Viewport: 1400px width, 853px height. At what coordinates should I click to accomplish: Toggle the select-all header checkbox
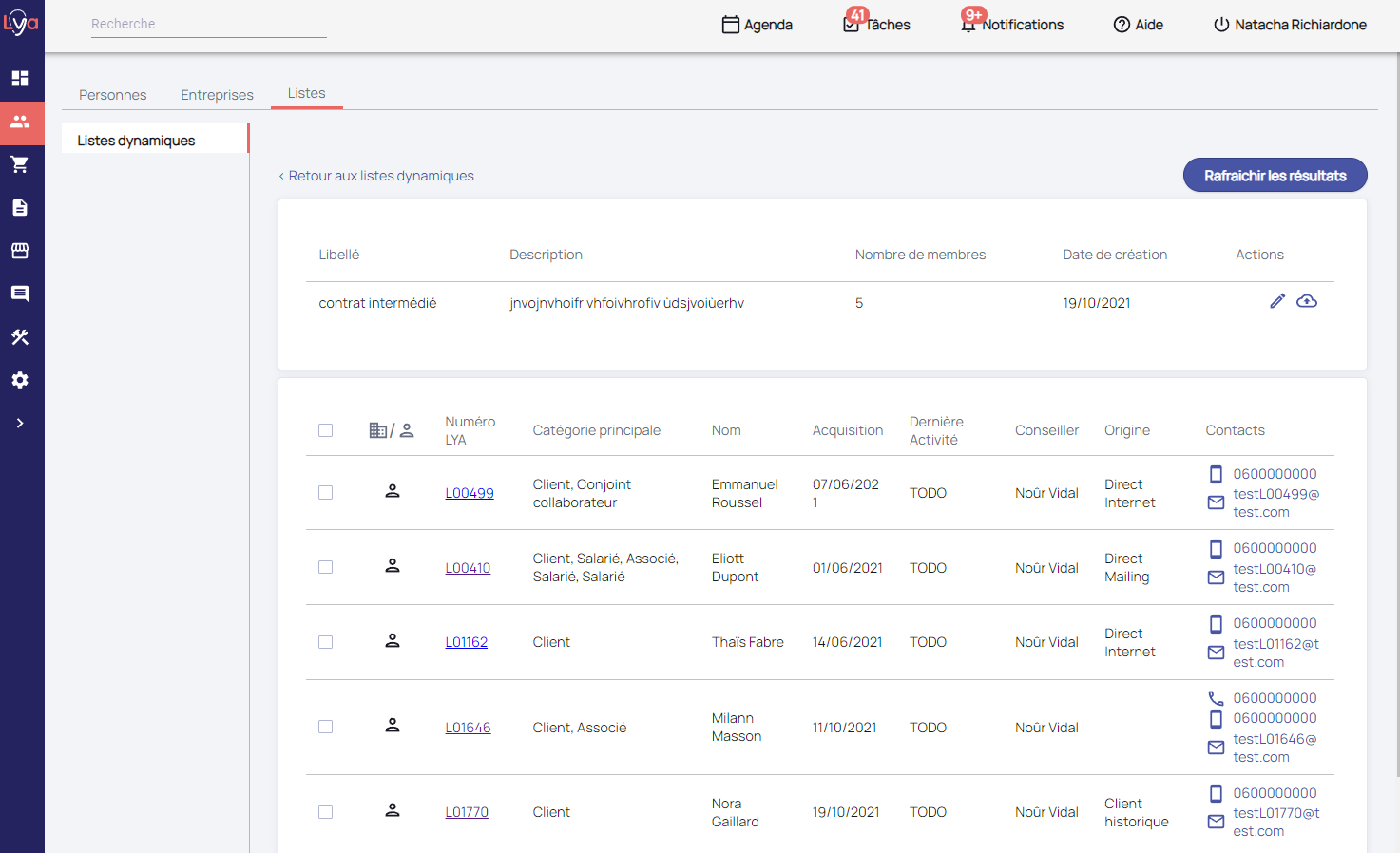tap(326, 430)
